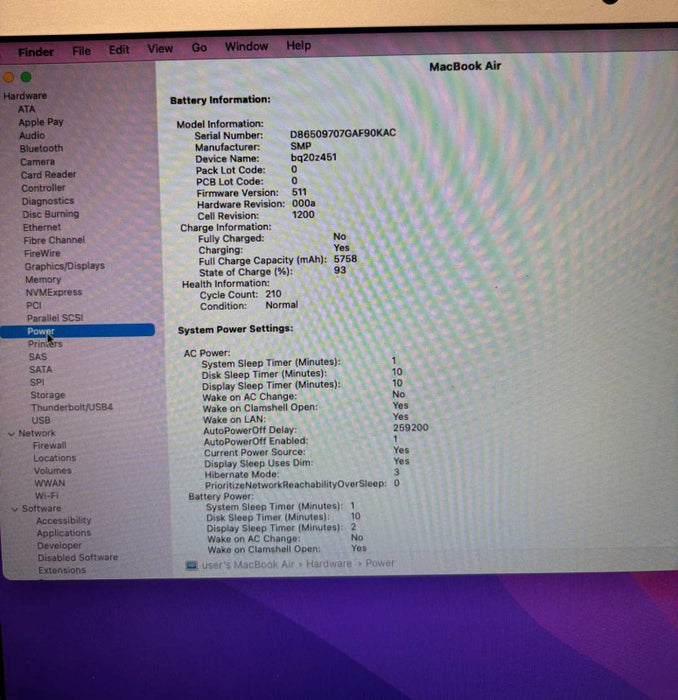Click "user's MacBook Air" in path bar
This screenshot has height=700, width=678.
(248, 565)
